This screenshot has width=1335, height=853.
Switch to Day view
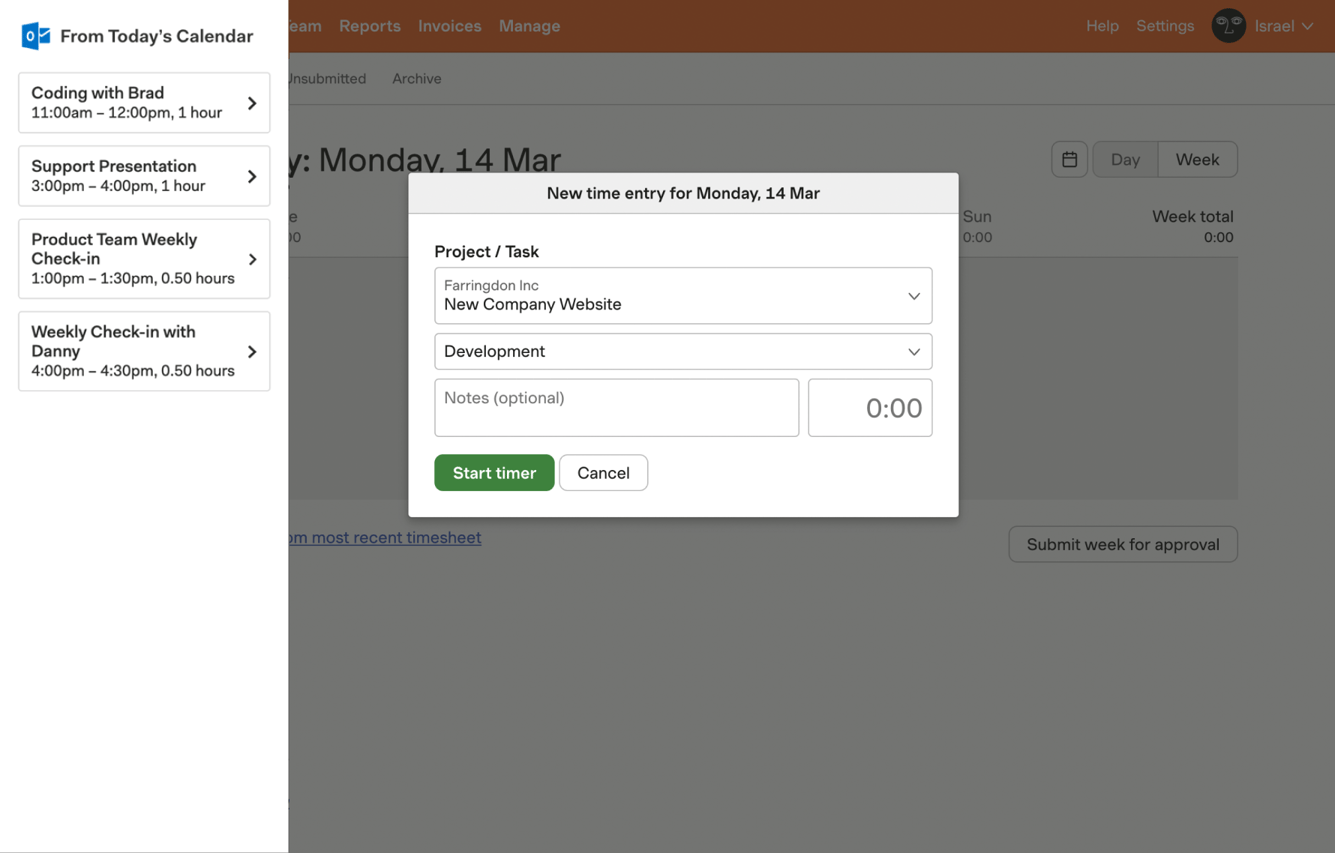(x=1124, y=159)
